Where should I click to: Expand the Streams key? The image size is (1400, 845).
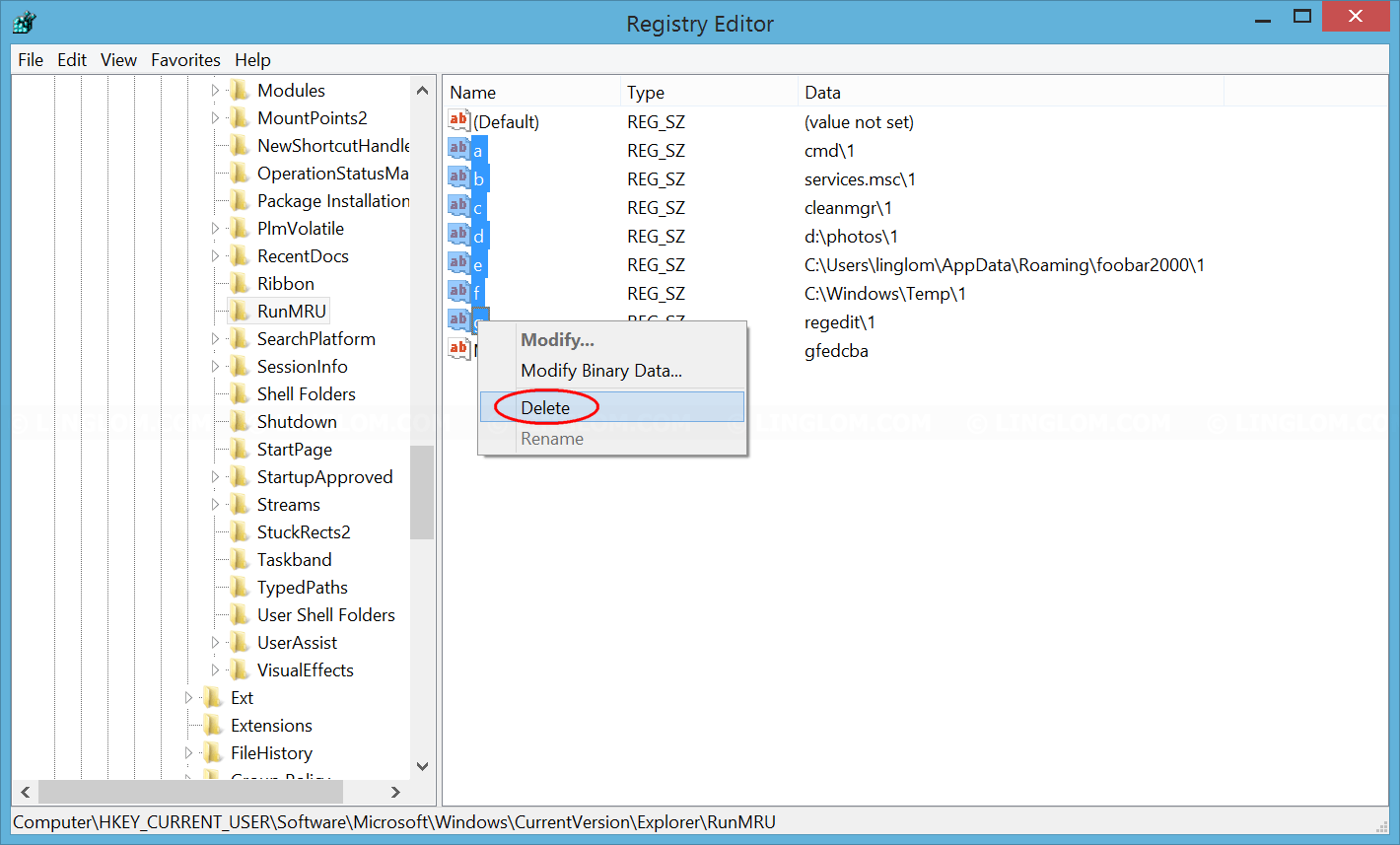(x=216, y=505)
